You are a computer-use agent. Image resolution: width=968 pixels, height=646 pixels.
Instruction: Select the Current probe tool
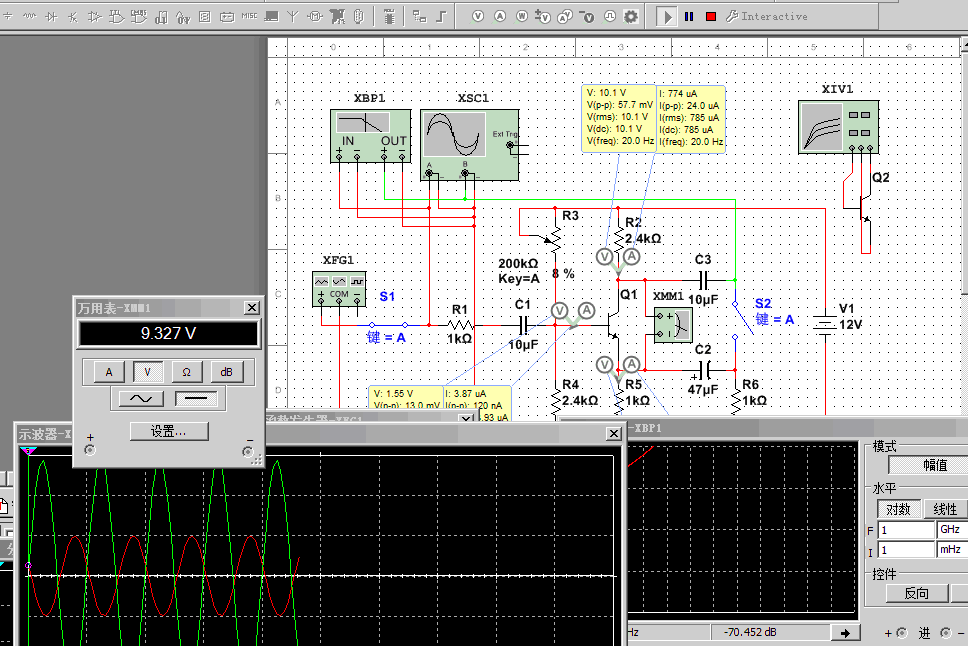[x=500, y=17]
